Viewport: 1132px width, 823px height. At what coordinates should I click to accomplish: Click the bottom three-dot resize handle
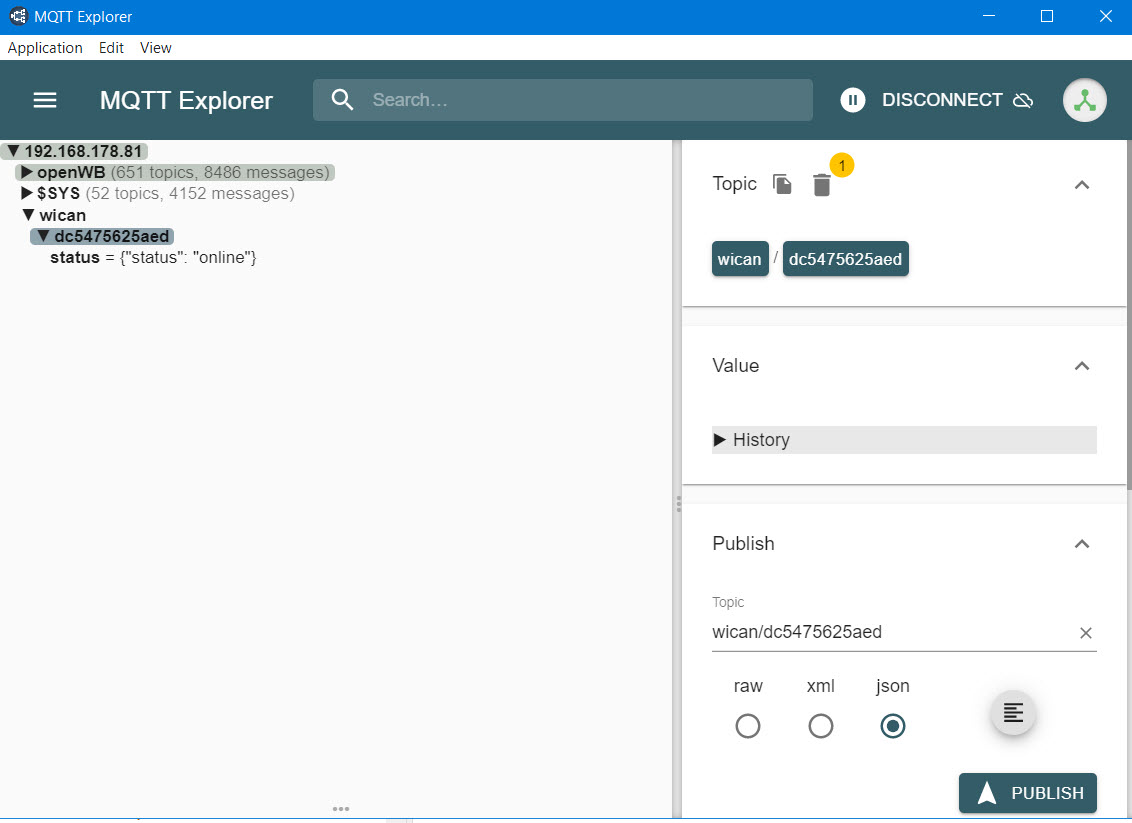(x=341, y=809)
